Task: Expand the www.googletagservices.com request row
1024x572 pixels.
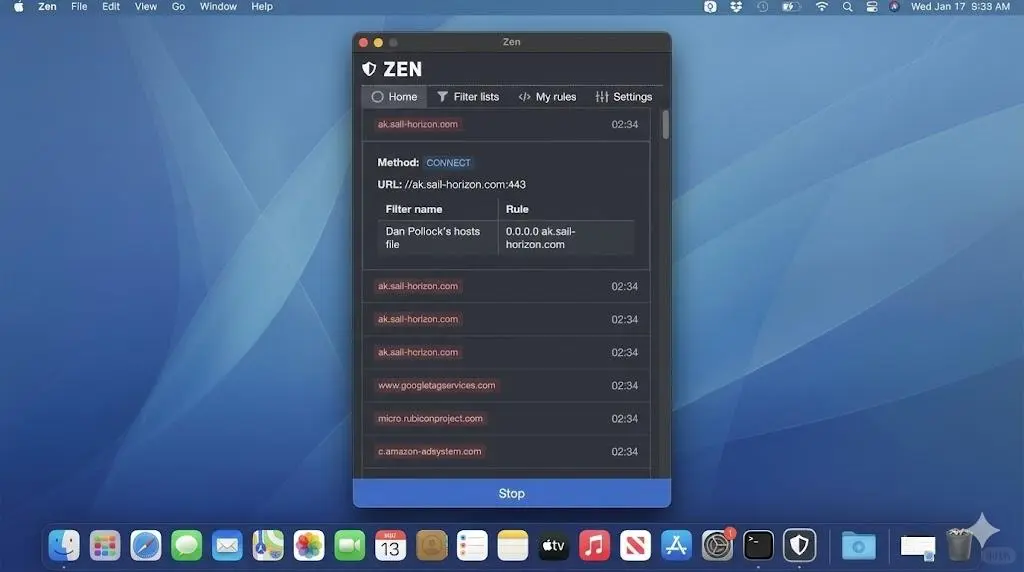Action: 506,385
